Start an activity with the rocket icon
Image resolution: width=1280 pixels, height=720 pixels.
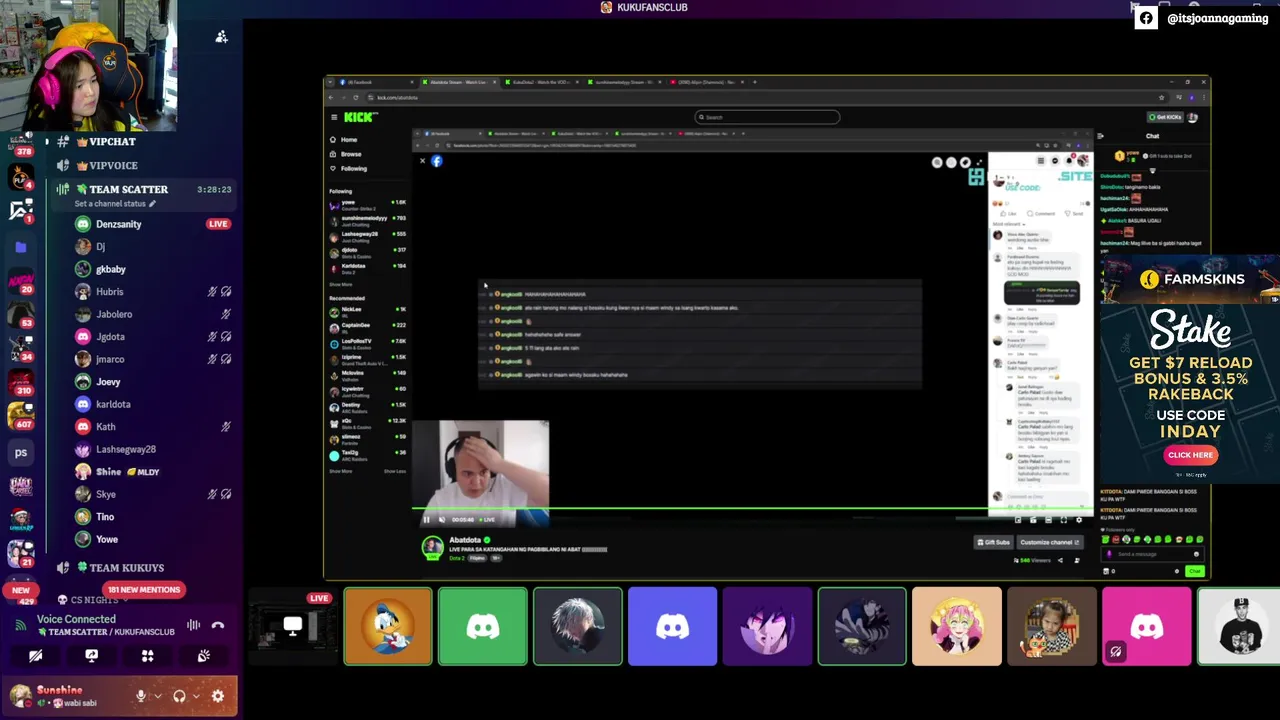(147, 656)
